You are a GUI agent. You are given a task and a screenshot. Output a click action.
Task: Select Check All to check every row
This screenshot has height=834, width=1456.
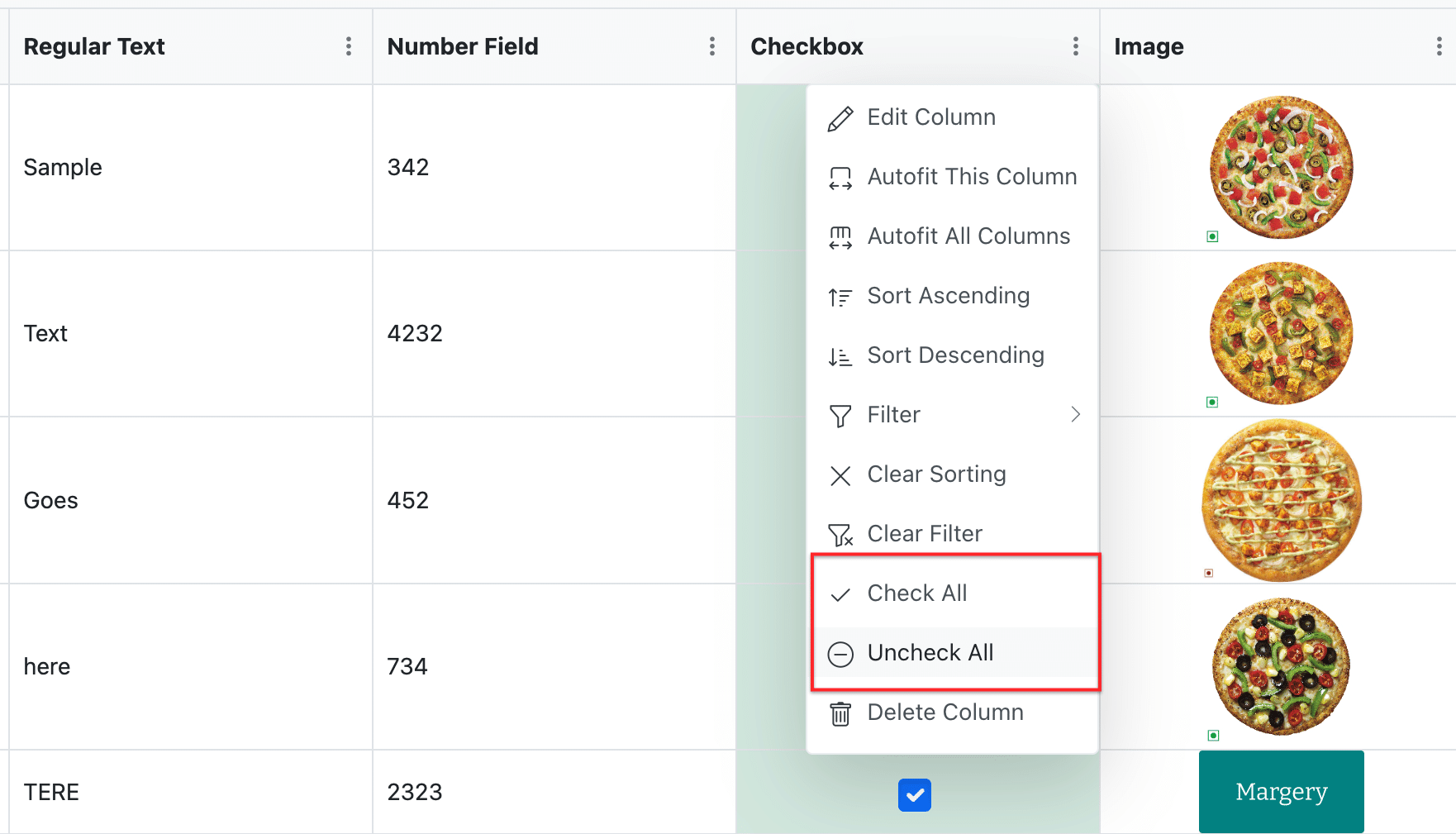pyautogui.click(x=917, y=593)
